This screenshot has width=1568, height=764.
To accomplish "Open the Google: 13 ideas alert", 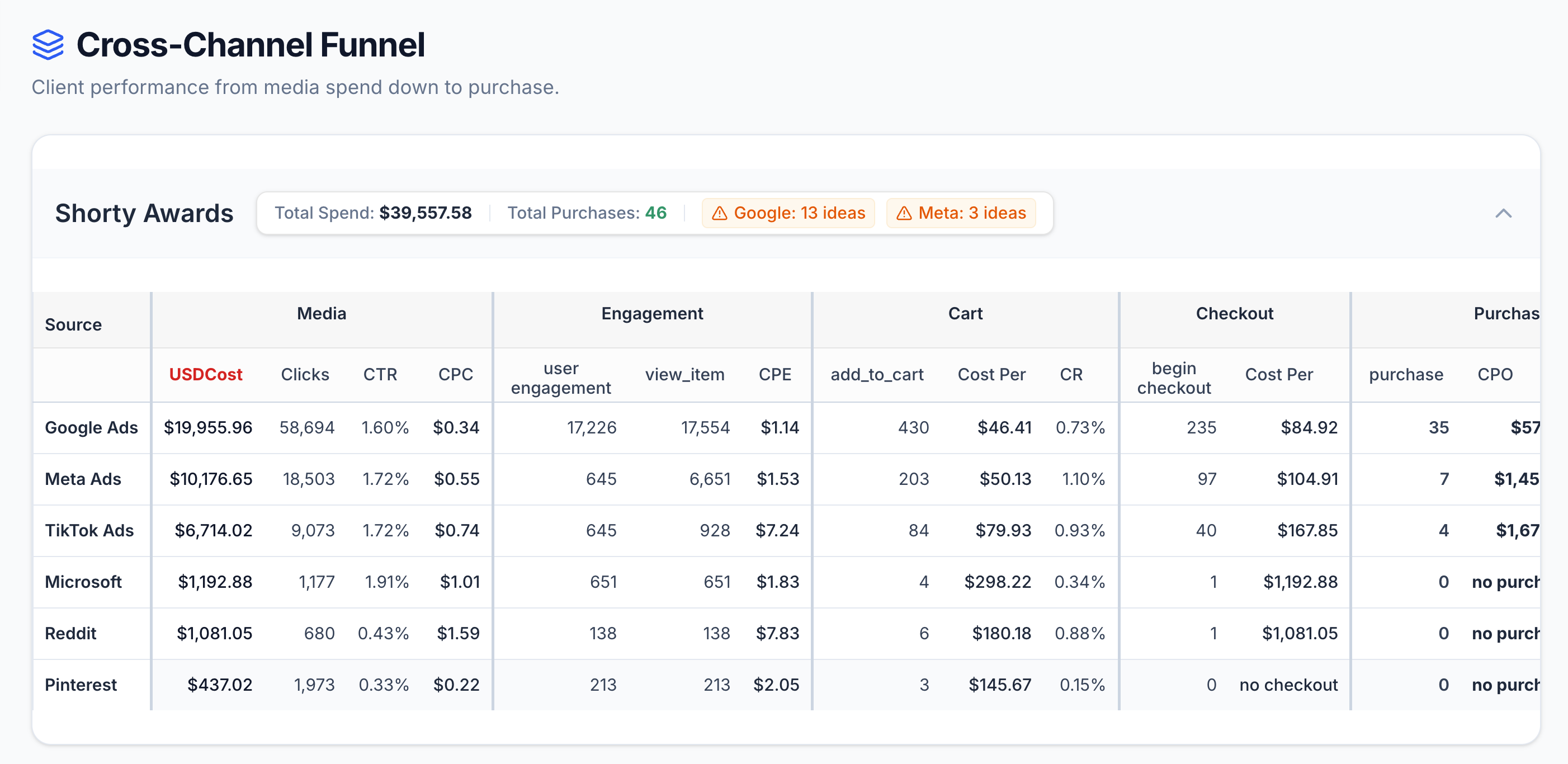I will click(x=788, y=213).
